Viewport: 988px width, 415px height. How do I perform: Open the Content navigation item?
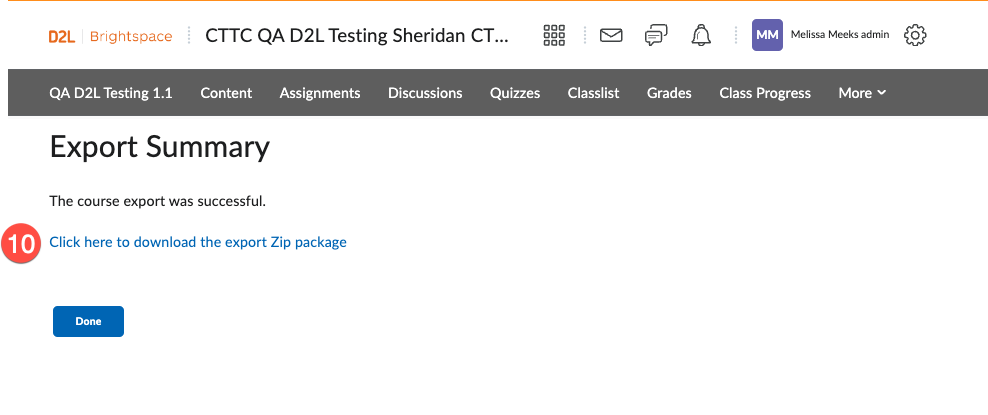[226, 93]
